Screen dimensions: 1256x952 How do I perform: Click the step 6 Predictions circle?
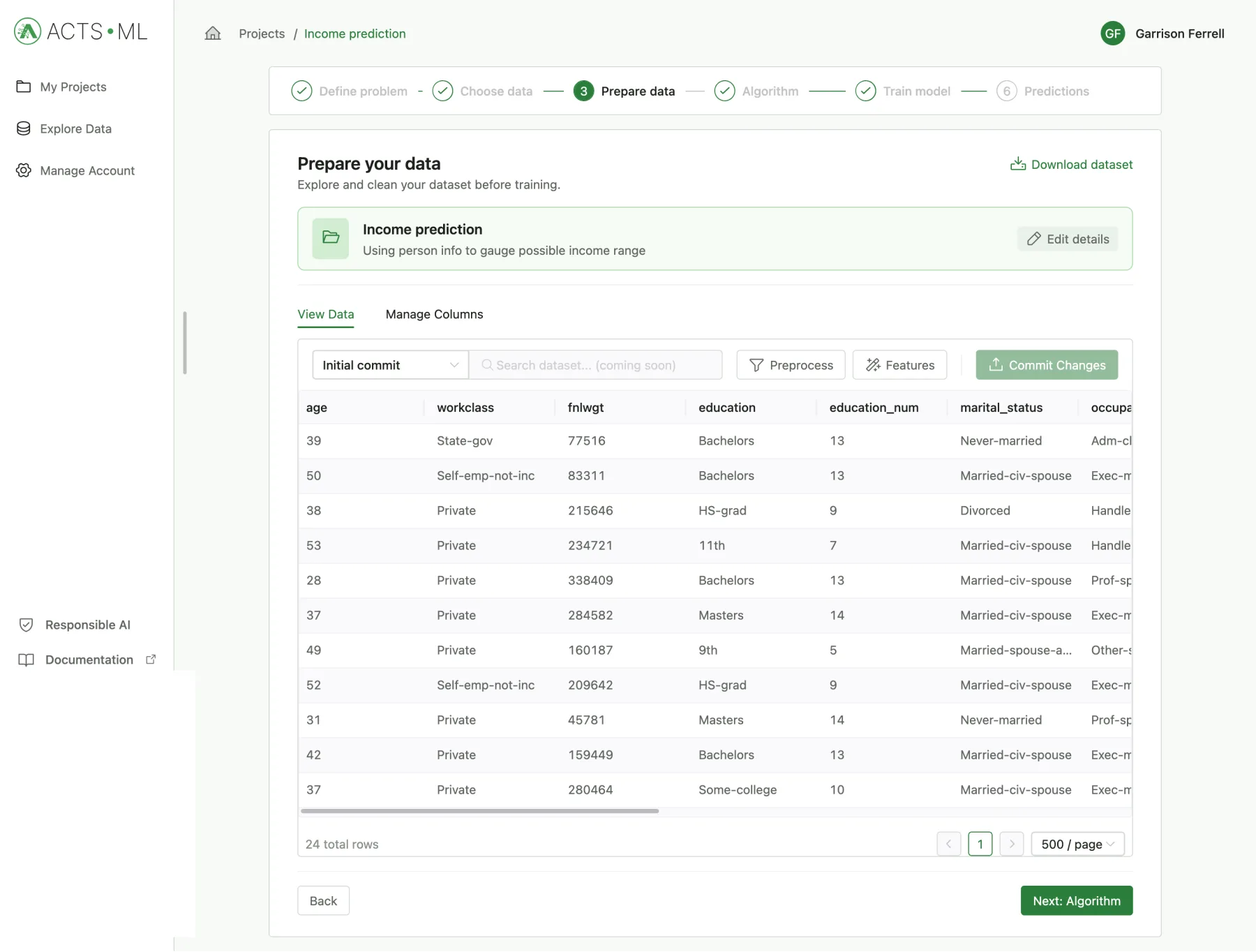(x=1006, y=91)
